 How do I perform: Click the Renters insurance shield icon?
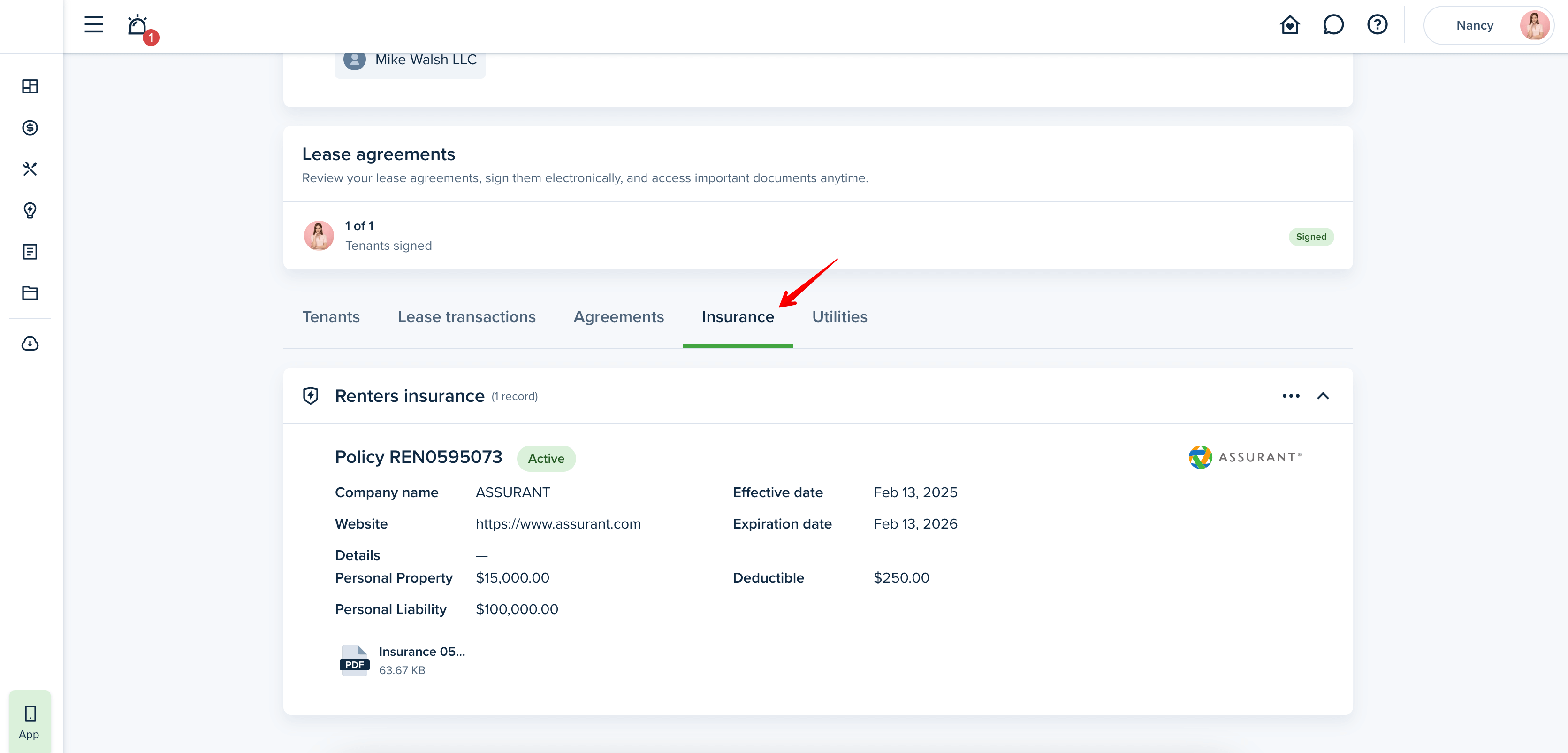311,396
